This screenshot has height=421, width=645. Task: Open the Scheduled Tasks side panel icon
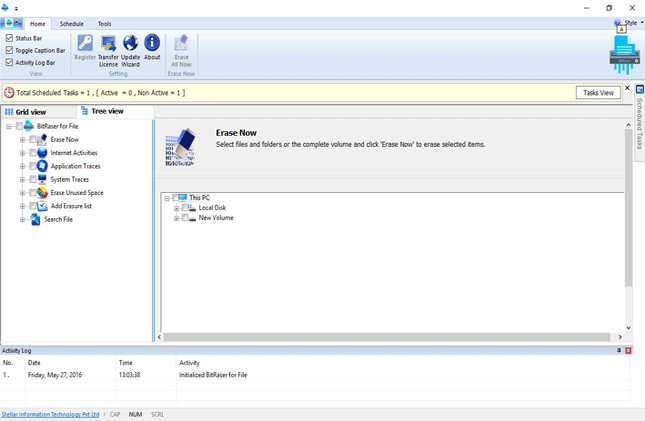[640, 89]
